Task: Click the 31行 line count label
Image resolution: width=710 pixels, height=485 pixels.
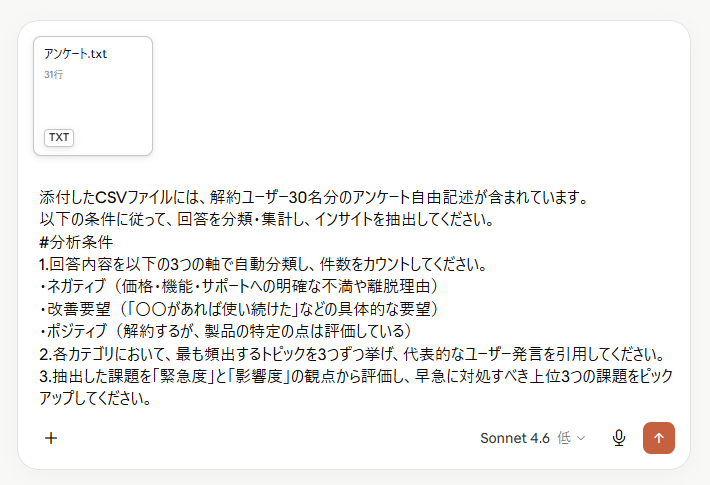Action: tap(53, 75)
